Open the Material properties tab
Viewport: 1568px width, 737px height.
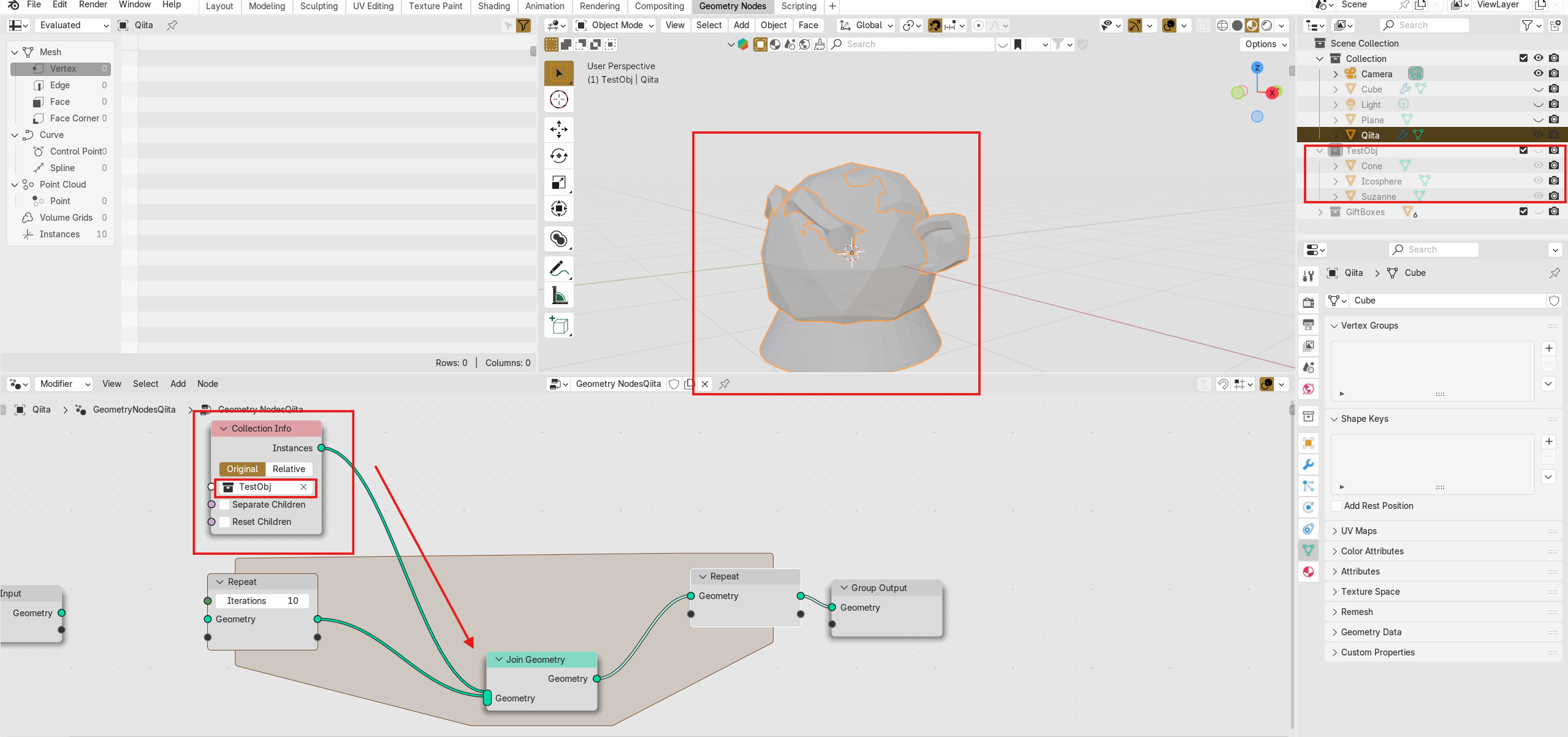coord(1309,571)
